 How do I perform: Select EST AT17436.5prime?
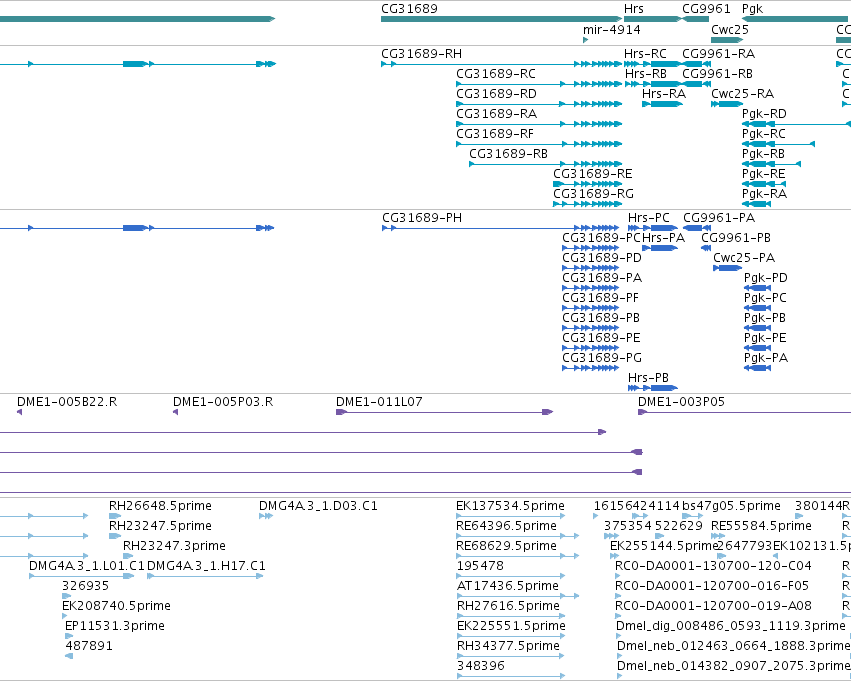pos(518,596)
